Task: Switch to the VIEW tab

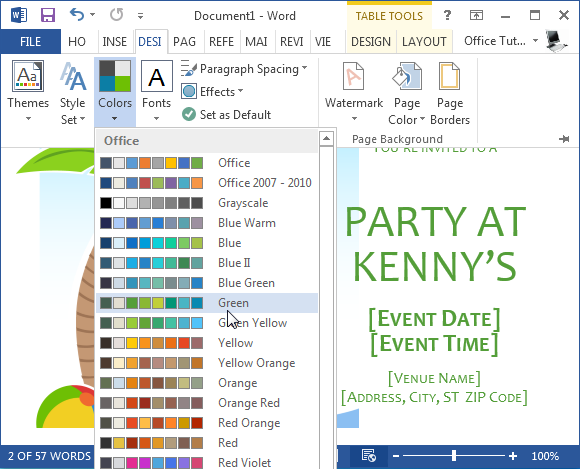Action: 323,41
